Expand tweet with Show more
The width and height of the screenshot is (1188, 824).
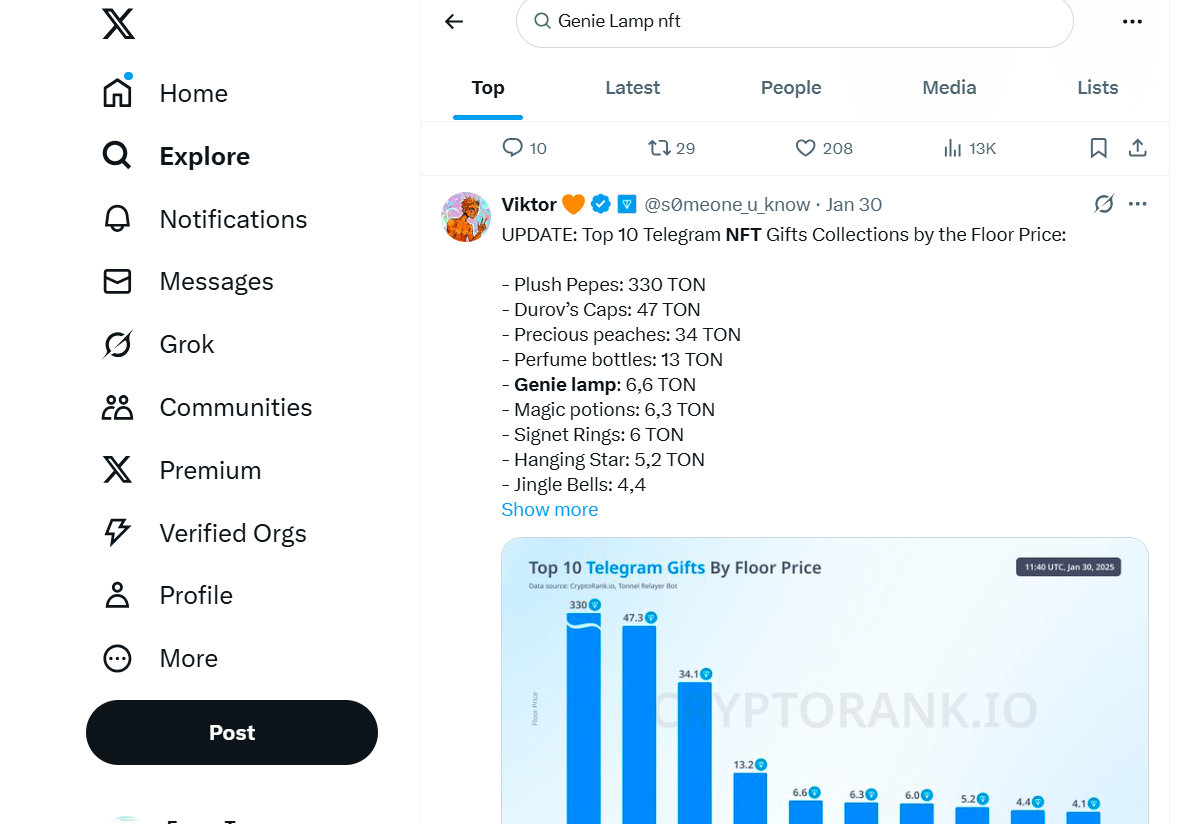[x=550, y=510]
